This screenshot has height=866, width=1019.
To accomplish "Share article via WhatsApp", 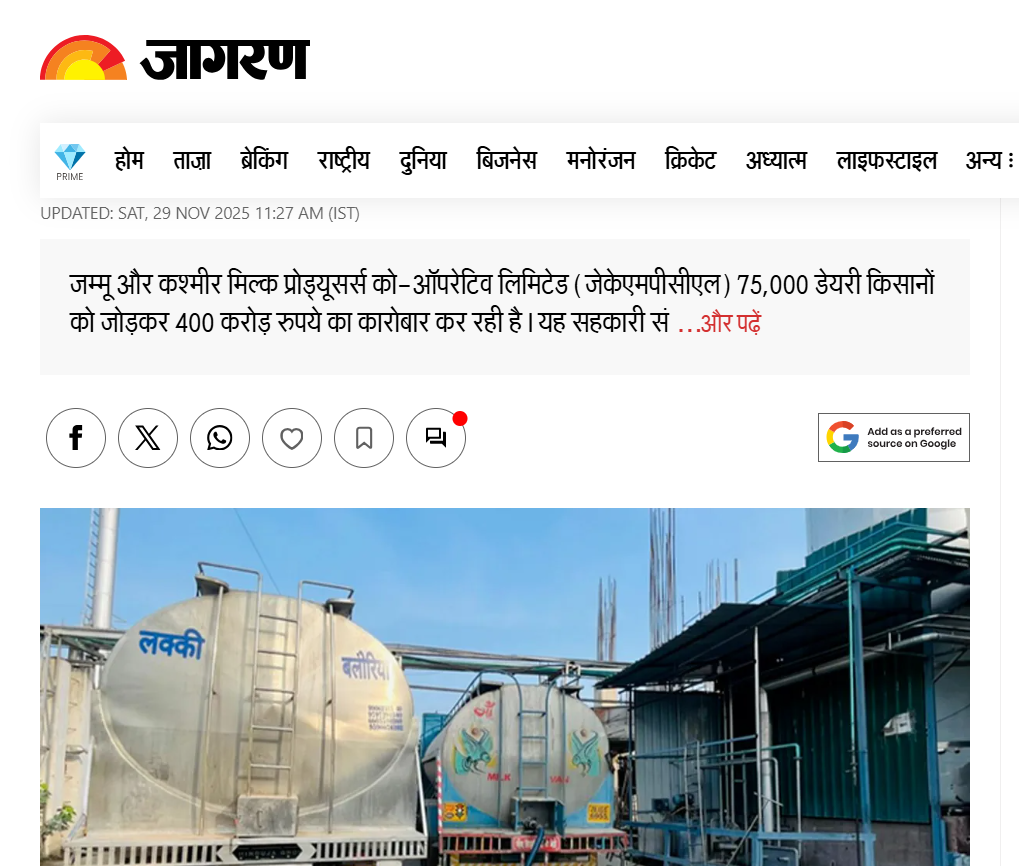I will click(220, 438).
